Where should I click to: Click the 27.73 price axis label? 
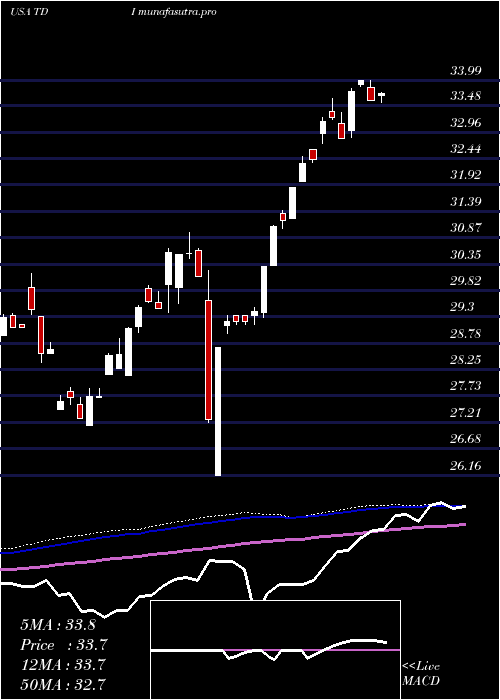click(x=466, y=386)
